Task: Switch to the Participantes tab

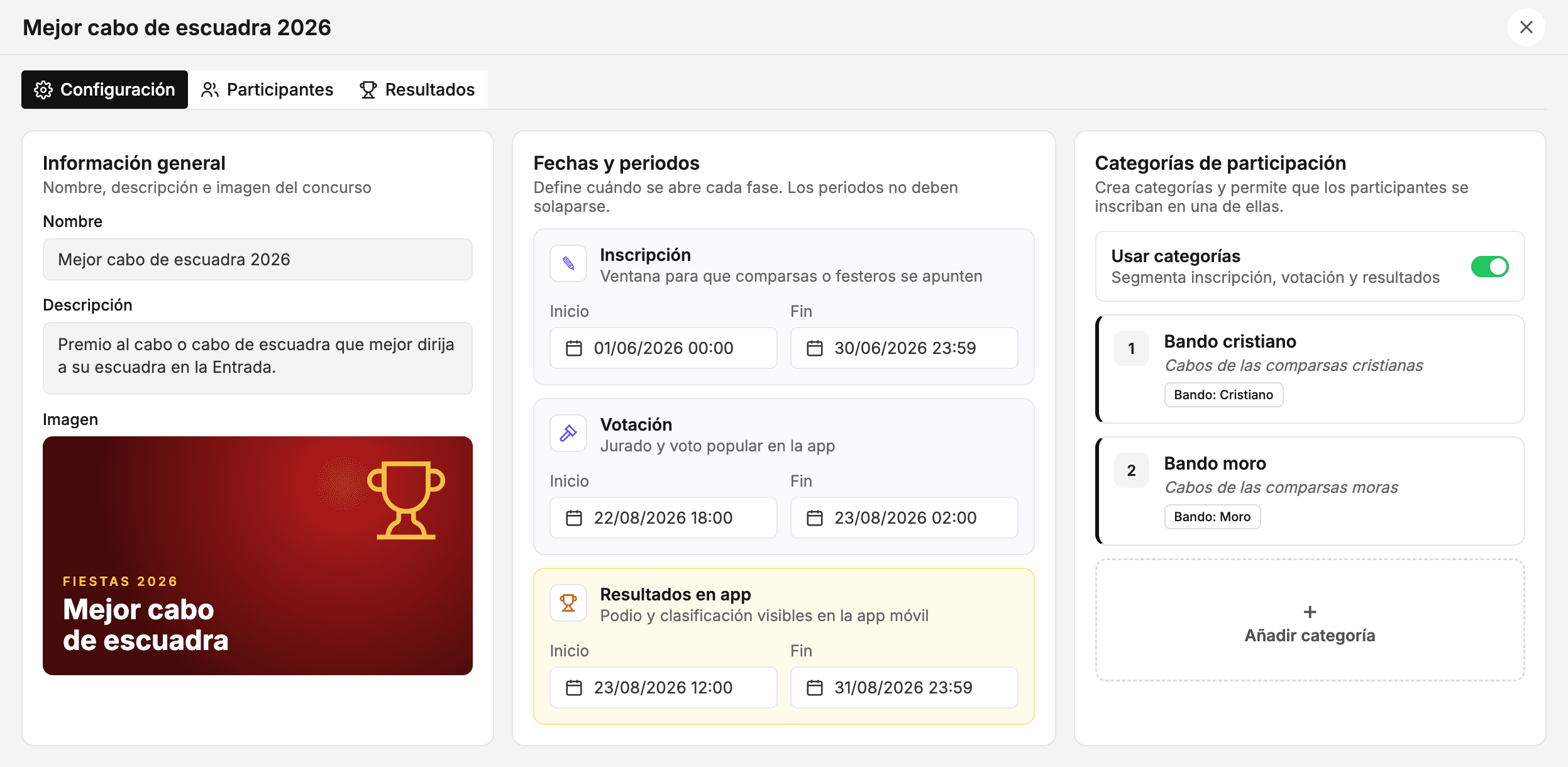Action: tap(267, 89)
